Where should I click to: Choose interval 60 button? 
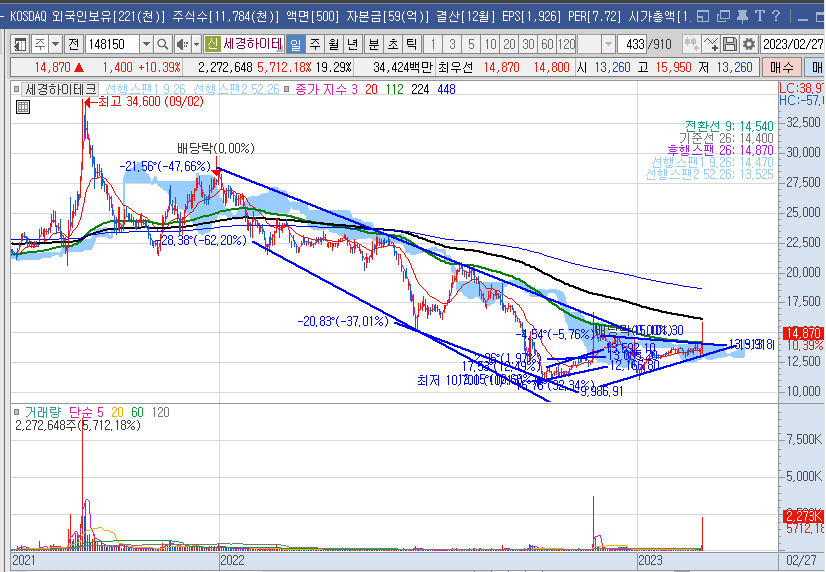tap(547, 44)
